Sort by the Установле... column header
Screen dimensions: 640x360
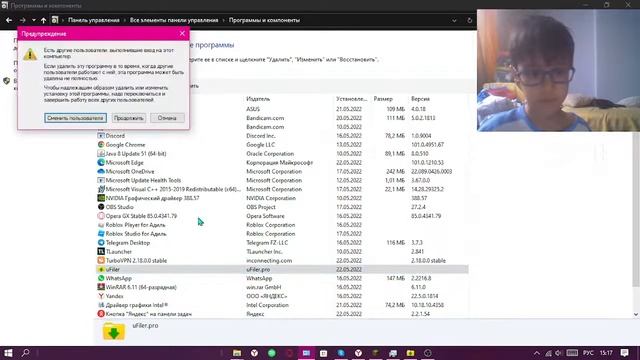click(x=351, y=99)
